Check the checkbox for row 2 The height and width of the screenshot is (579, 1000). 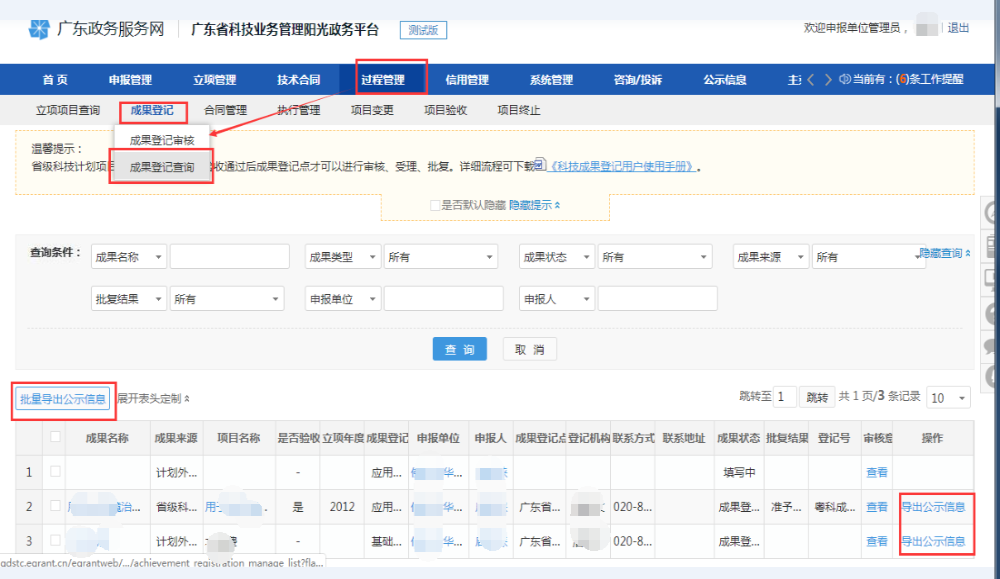[56, 507]
